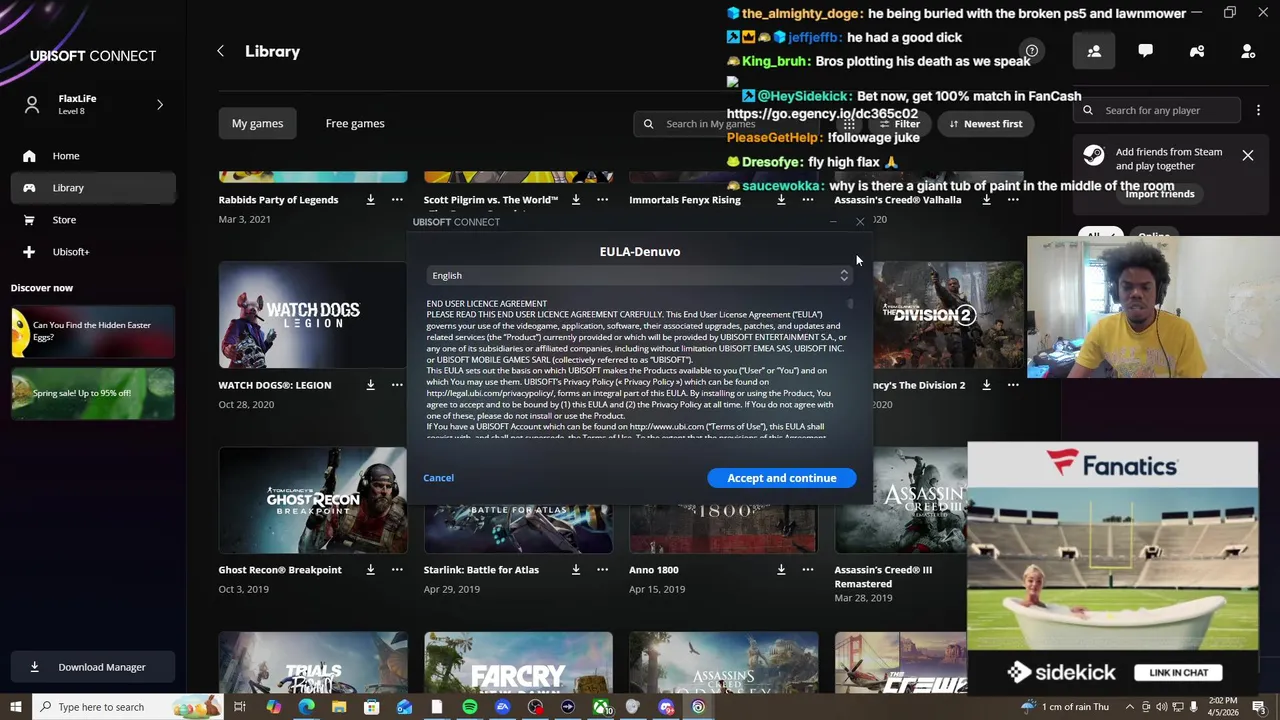The height and width of the screenshot is (720, 1280).
Task: Click the EULA text scrollbar
Action: click(x=850, y=304)
